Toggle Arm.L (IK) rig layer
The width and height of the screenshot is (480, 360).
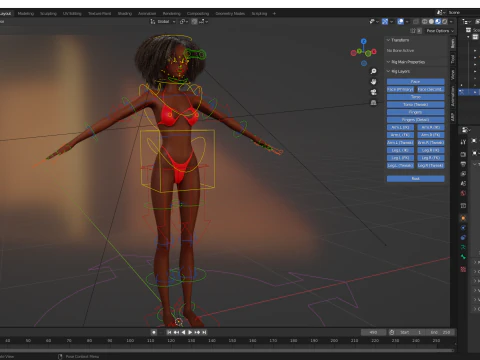(x=400, y=127)
